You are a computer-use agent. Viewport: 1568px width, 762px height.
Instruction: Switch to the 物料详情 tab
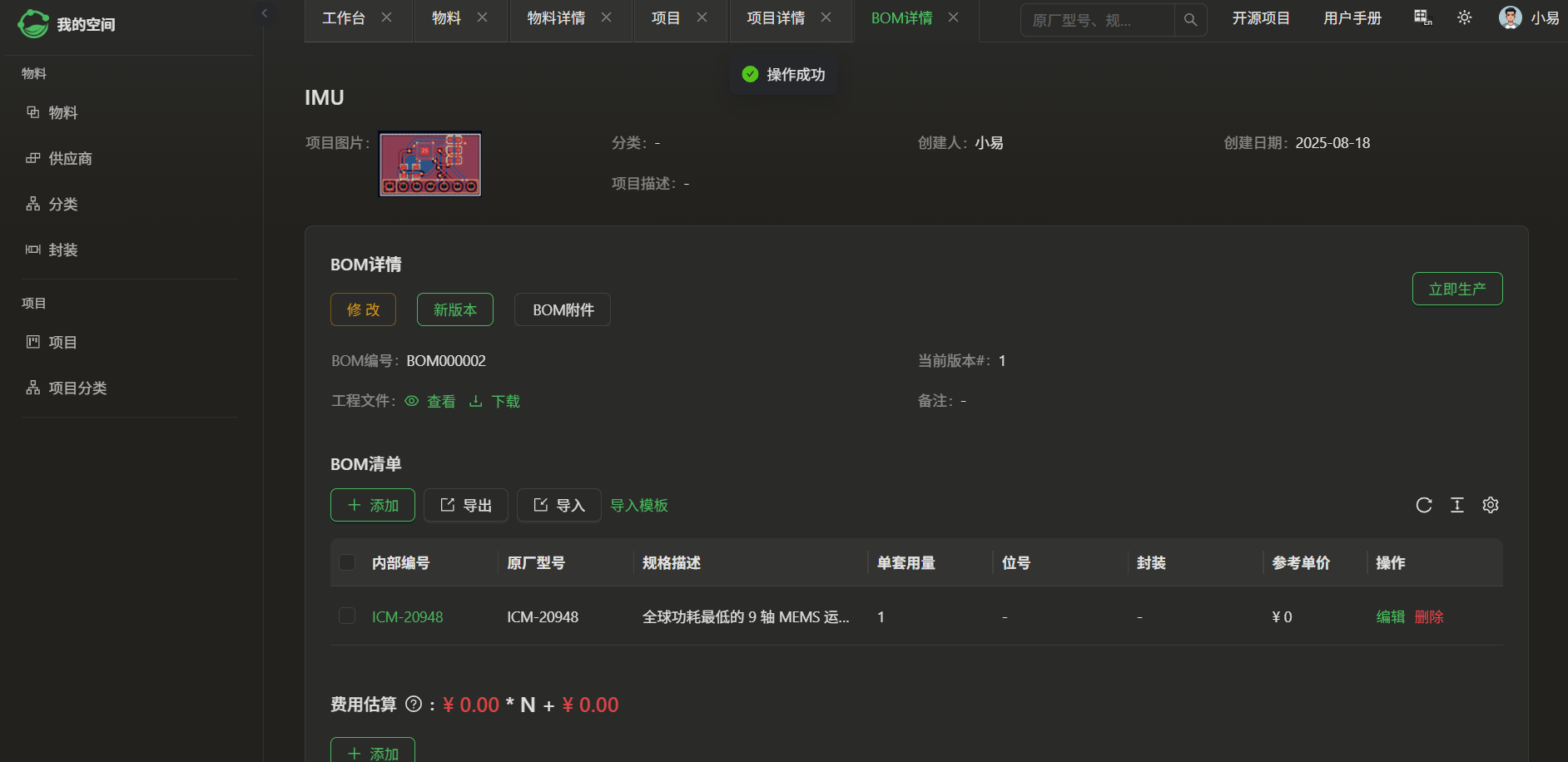(x=556, y=17)
